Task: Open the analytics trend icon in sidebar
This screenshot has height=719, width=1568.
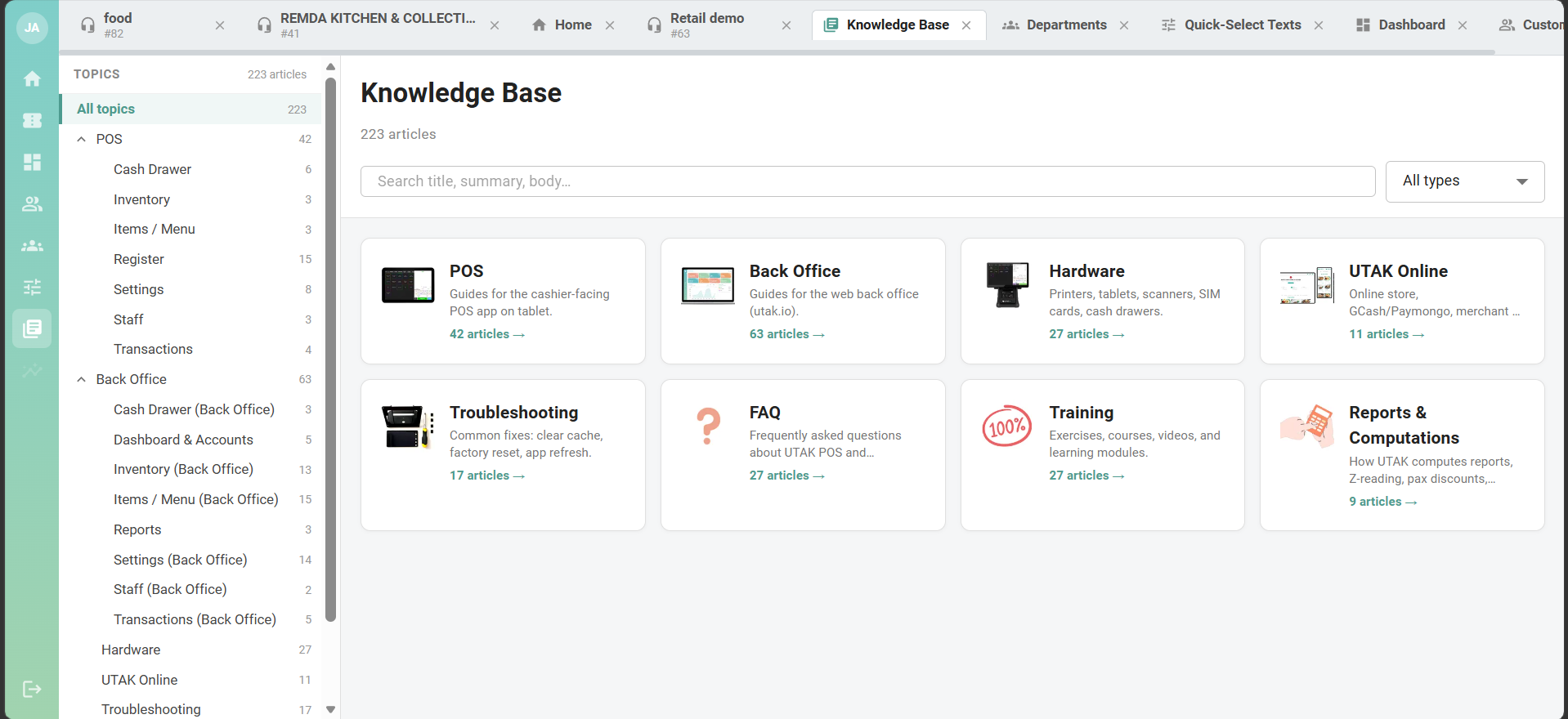Action: pos(32,371)
